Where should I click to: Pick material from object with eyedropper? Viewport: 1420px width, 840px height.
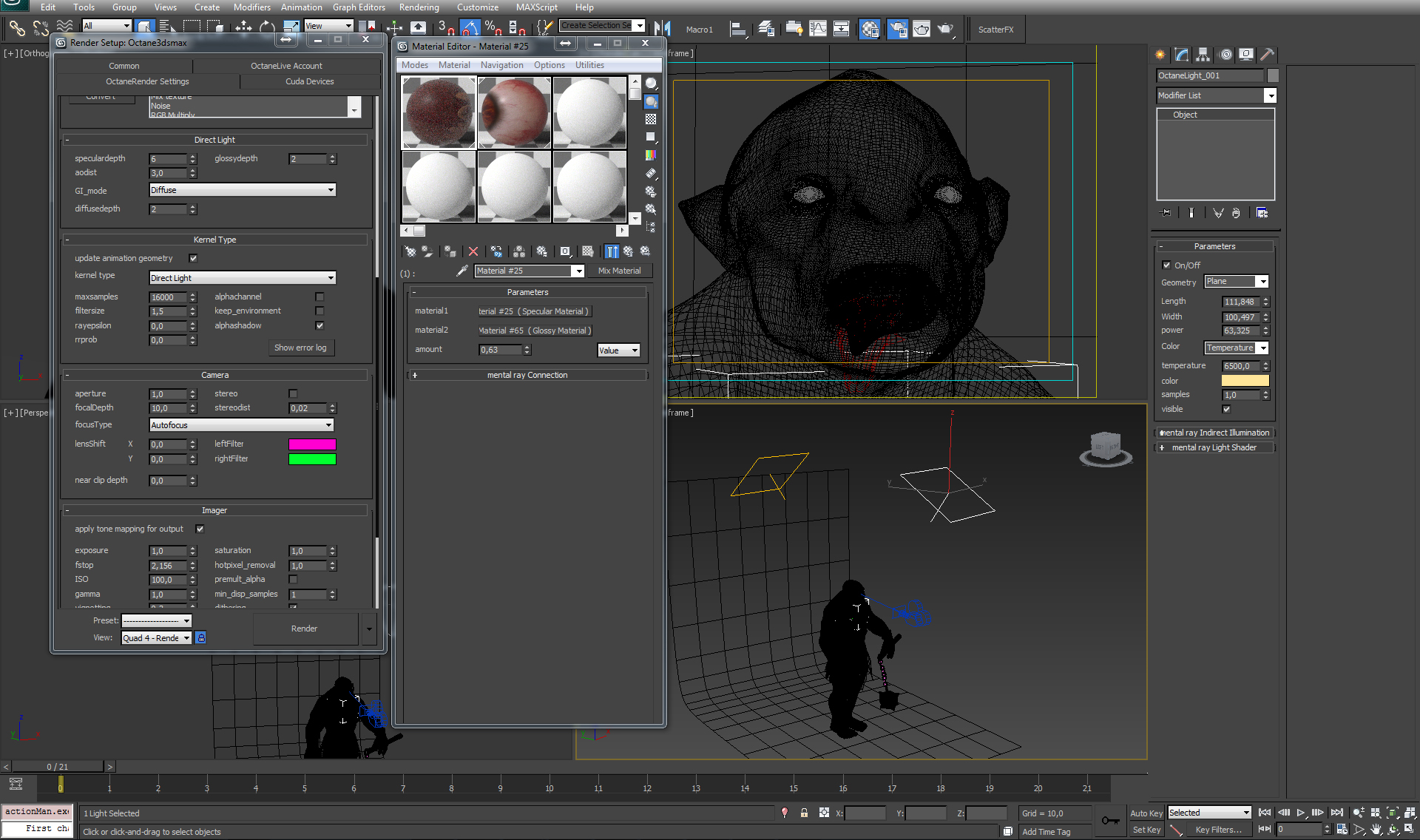[462, 271]
